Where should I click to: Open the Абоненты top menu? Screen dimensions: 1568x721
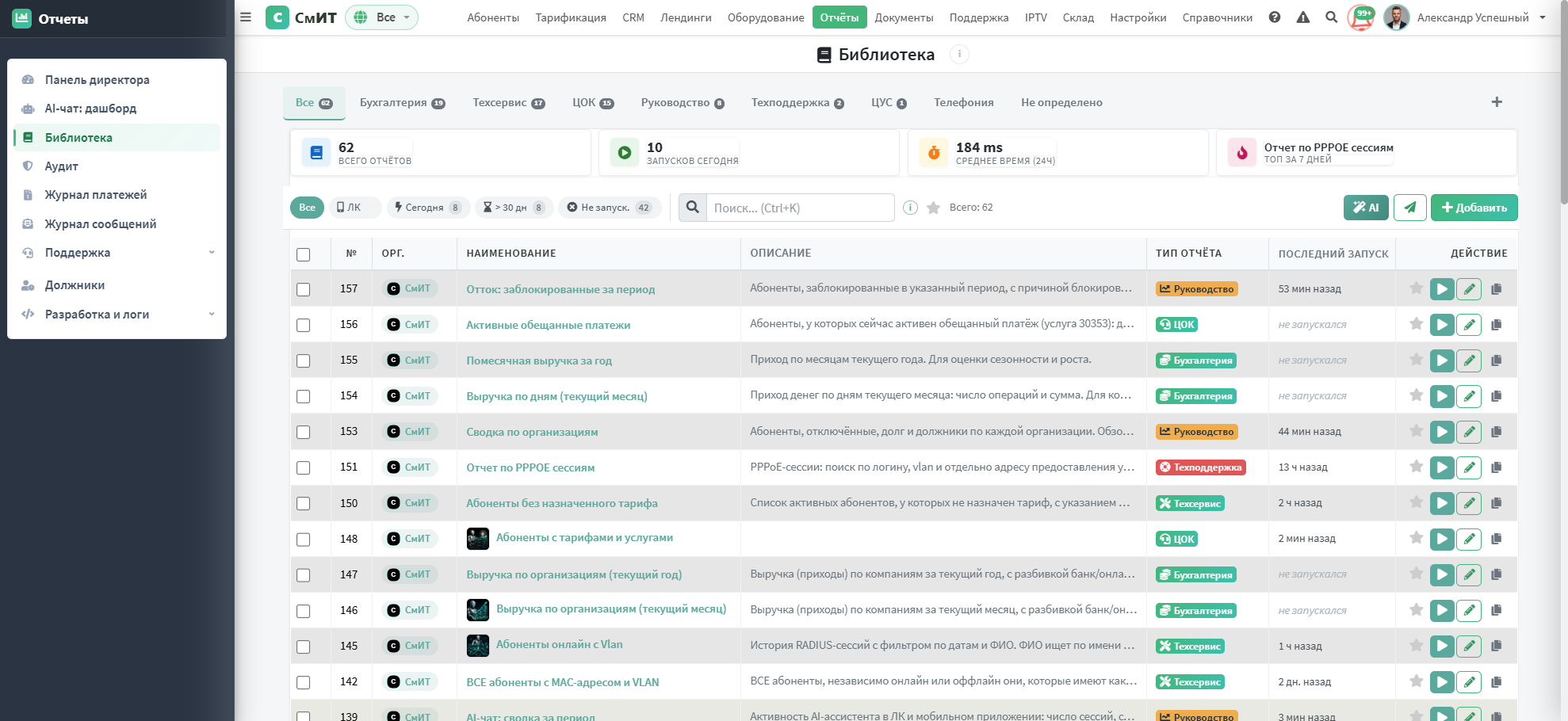tap(493, 17)
